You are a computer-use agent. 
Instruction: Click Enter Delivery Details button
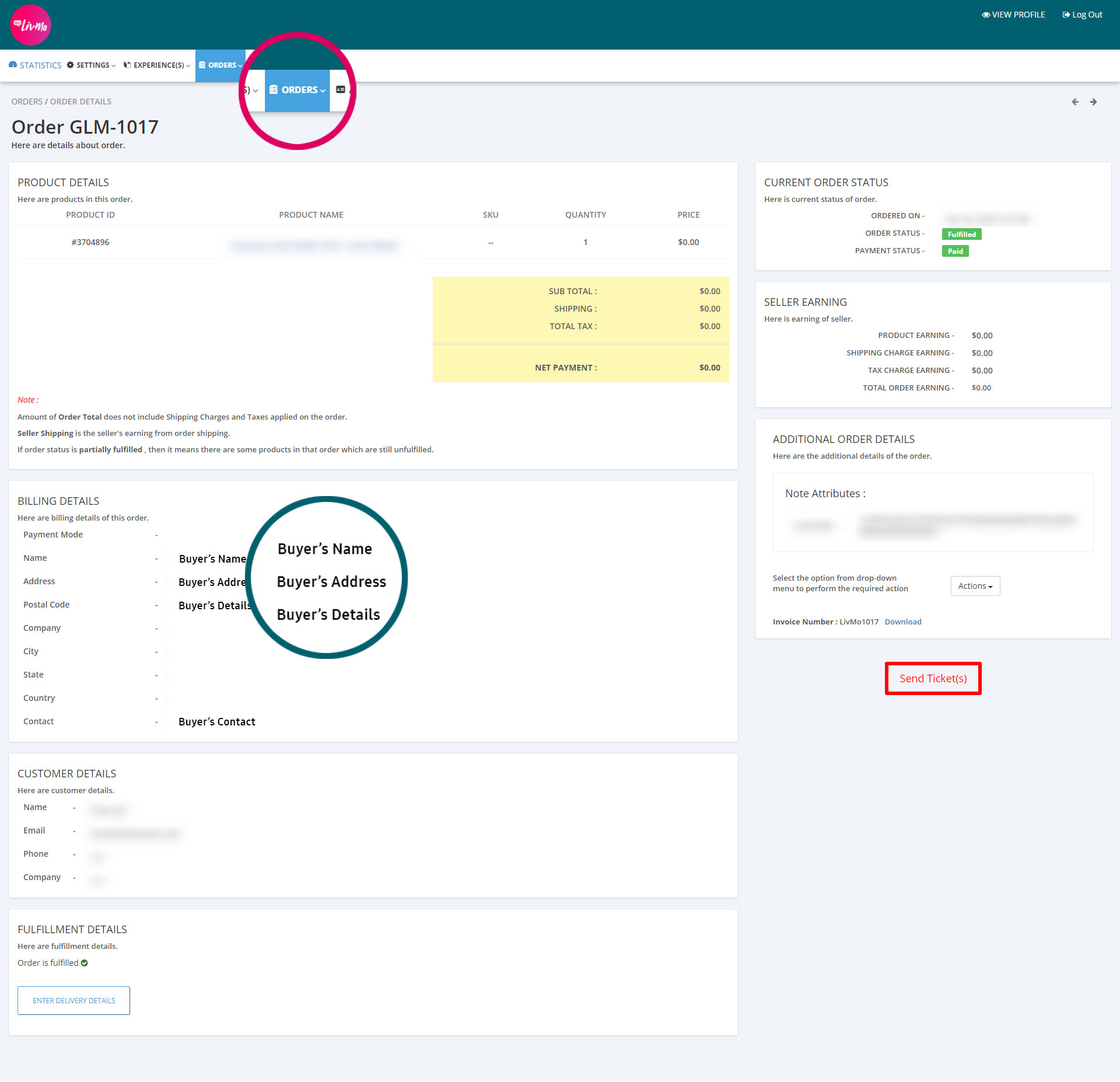(x=73, y=1000)
